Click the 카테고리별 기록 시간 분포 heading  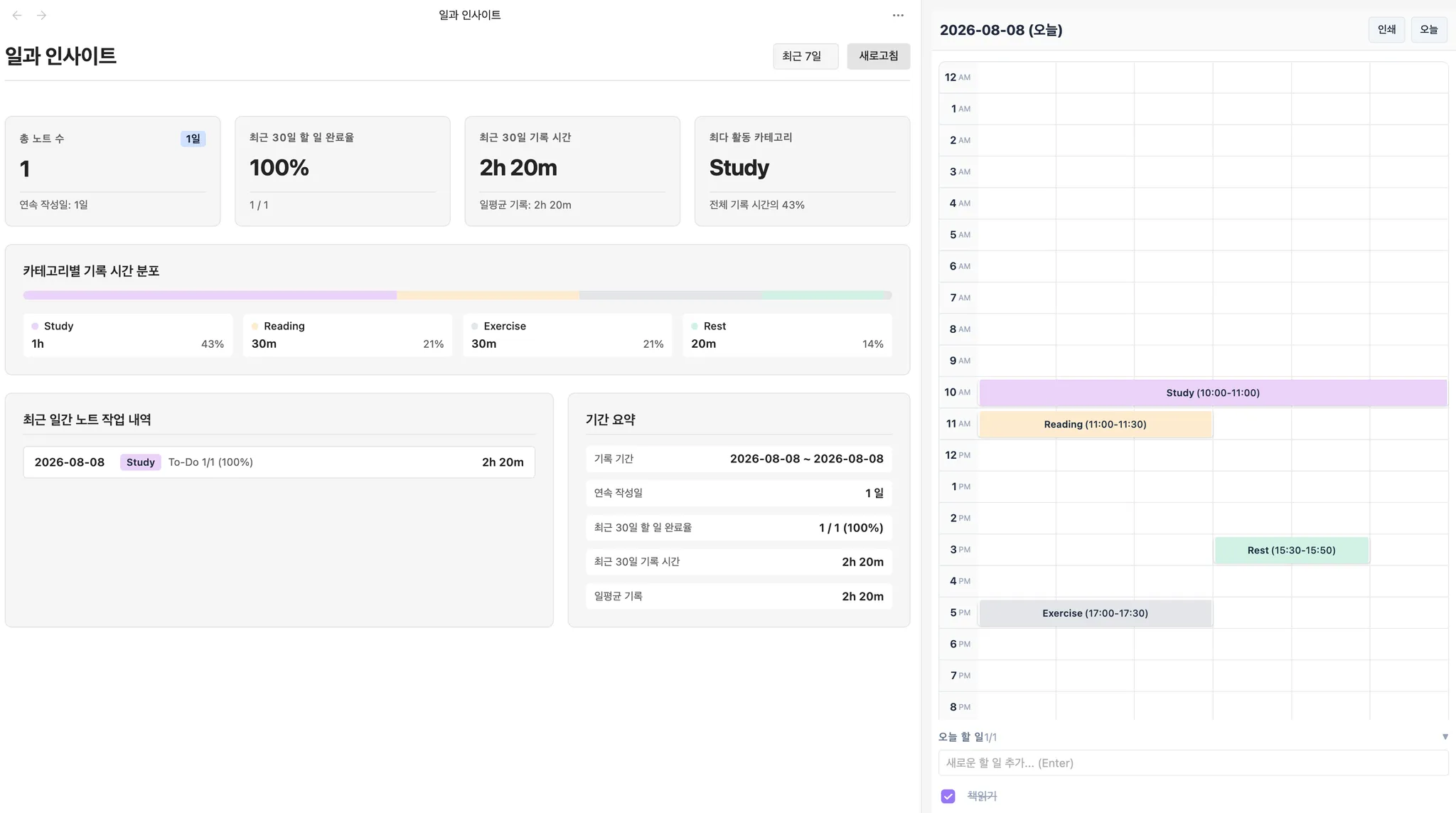pos(91,271)
